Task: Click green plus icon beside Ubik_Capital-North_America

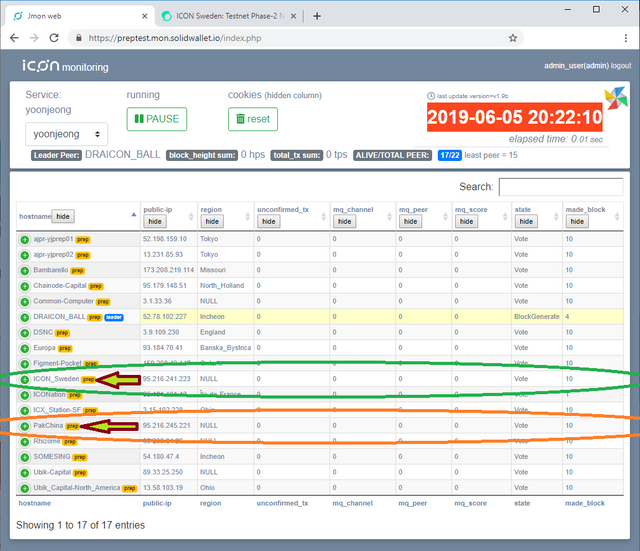Action: click(24, 488)
